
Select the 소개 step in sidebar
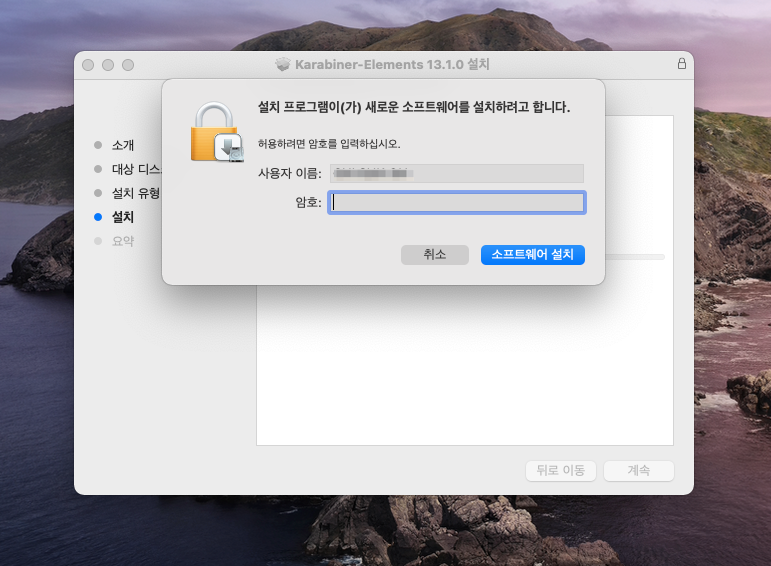(x=122, y=145)
